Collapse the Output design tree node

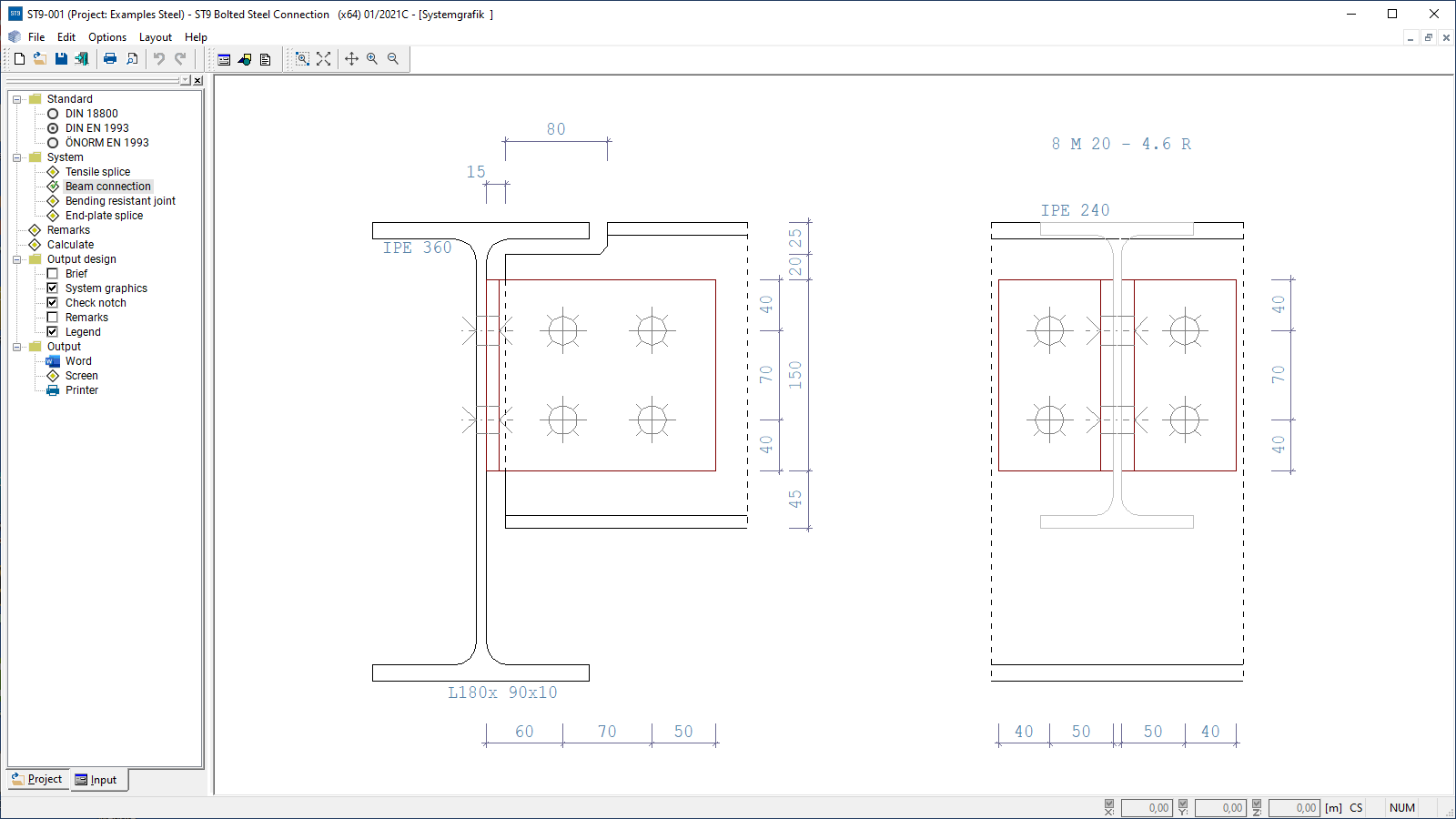pyautogui.click(x=16, y=259)
